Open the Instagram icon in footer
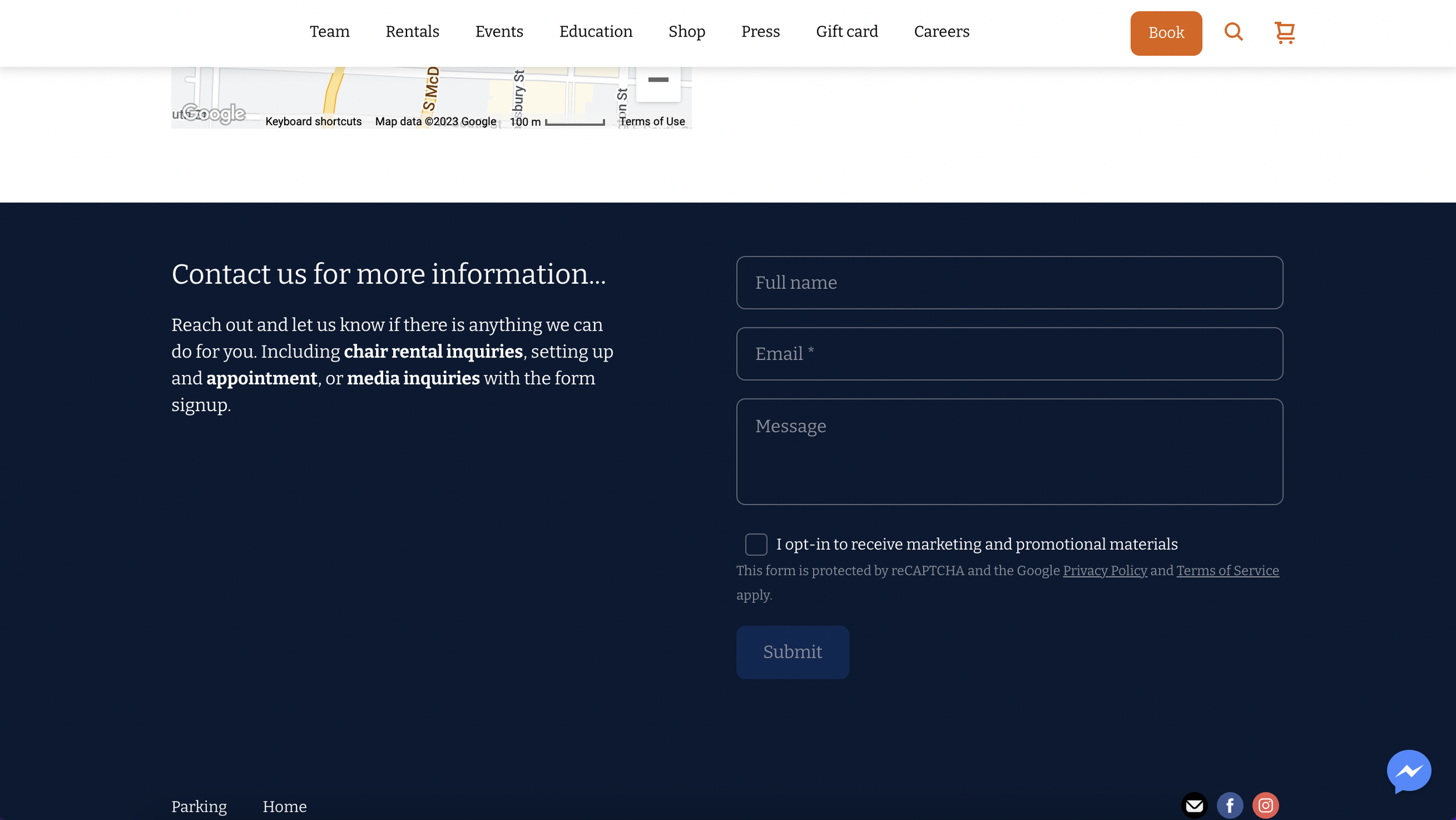The height and width of the screenshot is (820, 1456). point(1265,805)
